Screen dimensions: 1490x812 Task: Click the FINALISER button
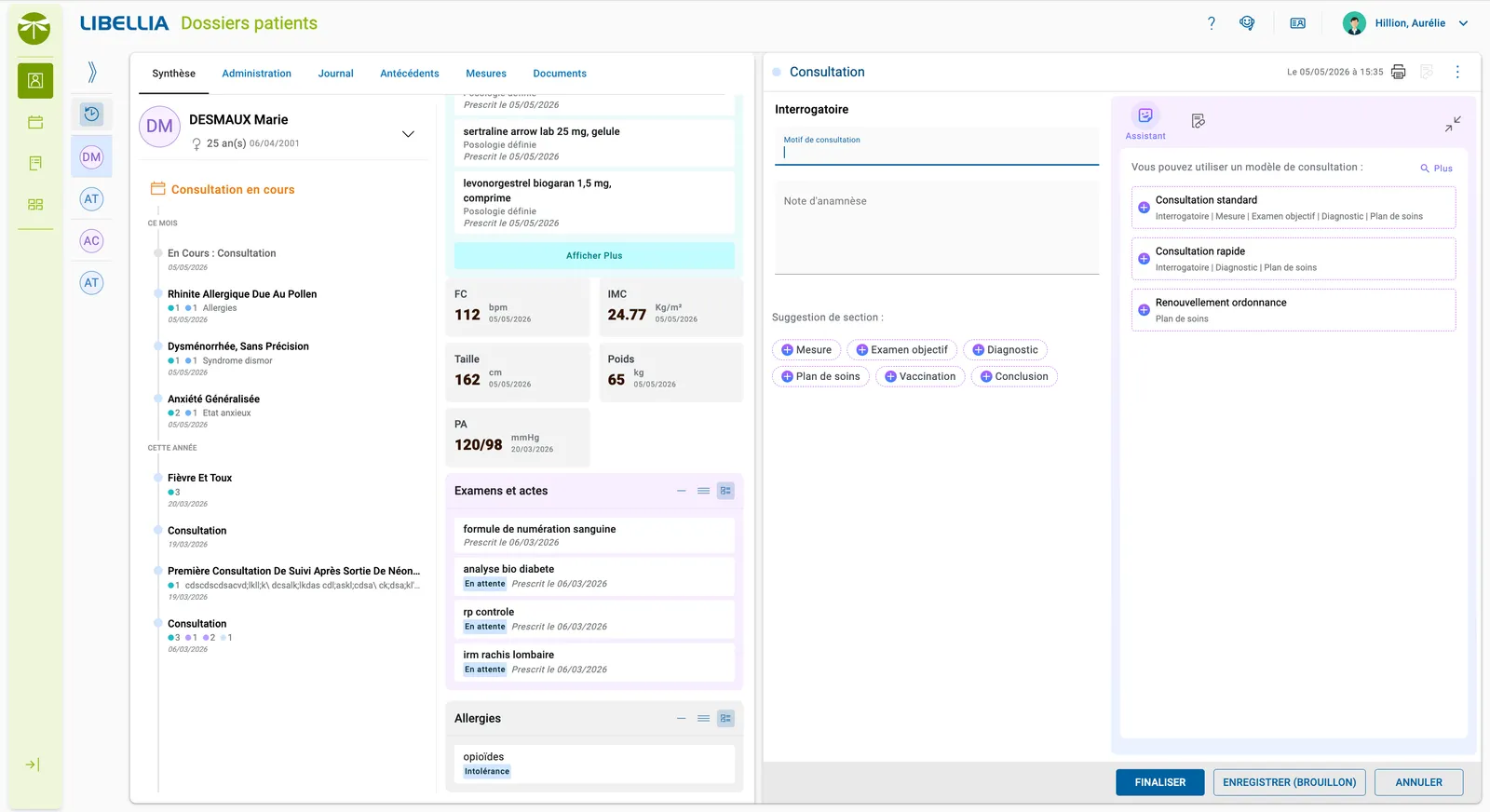tap(1160, 782)
